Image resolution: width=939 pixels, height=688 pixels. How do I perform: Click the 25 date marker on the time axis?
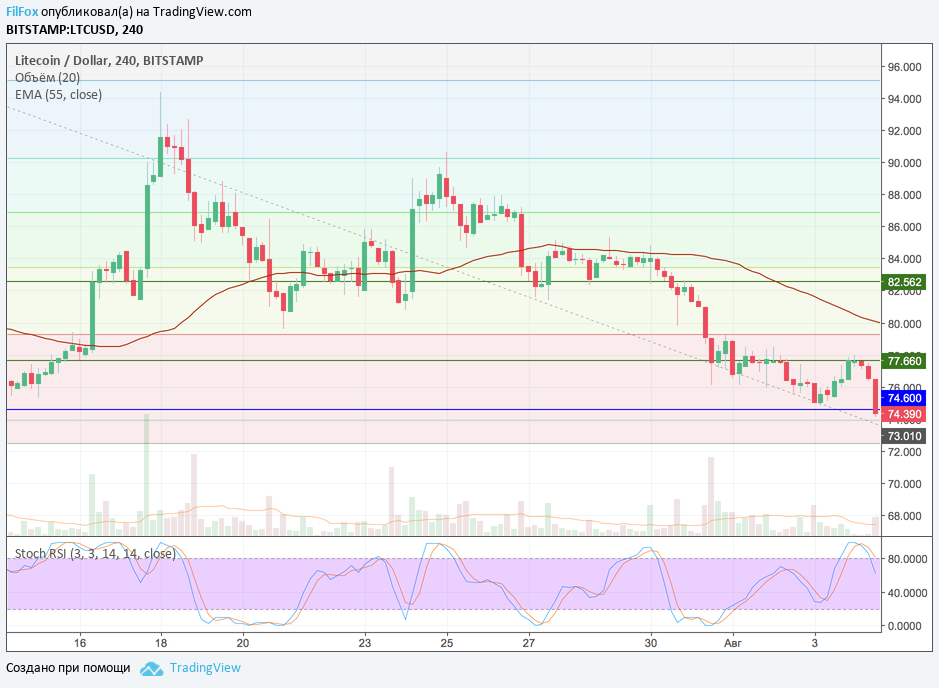[x=447, y=642]
